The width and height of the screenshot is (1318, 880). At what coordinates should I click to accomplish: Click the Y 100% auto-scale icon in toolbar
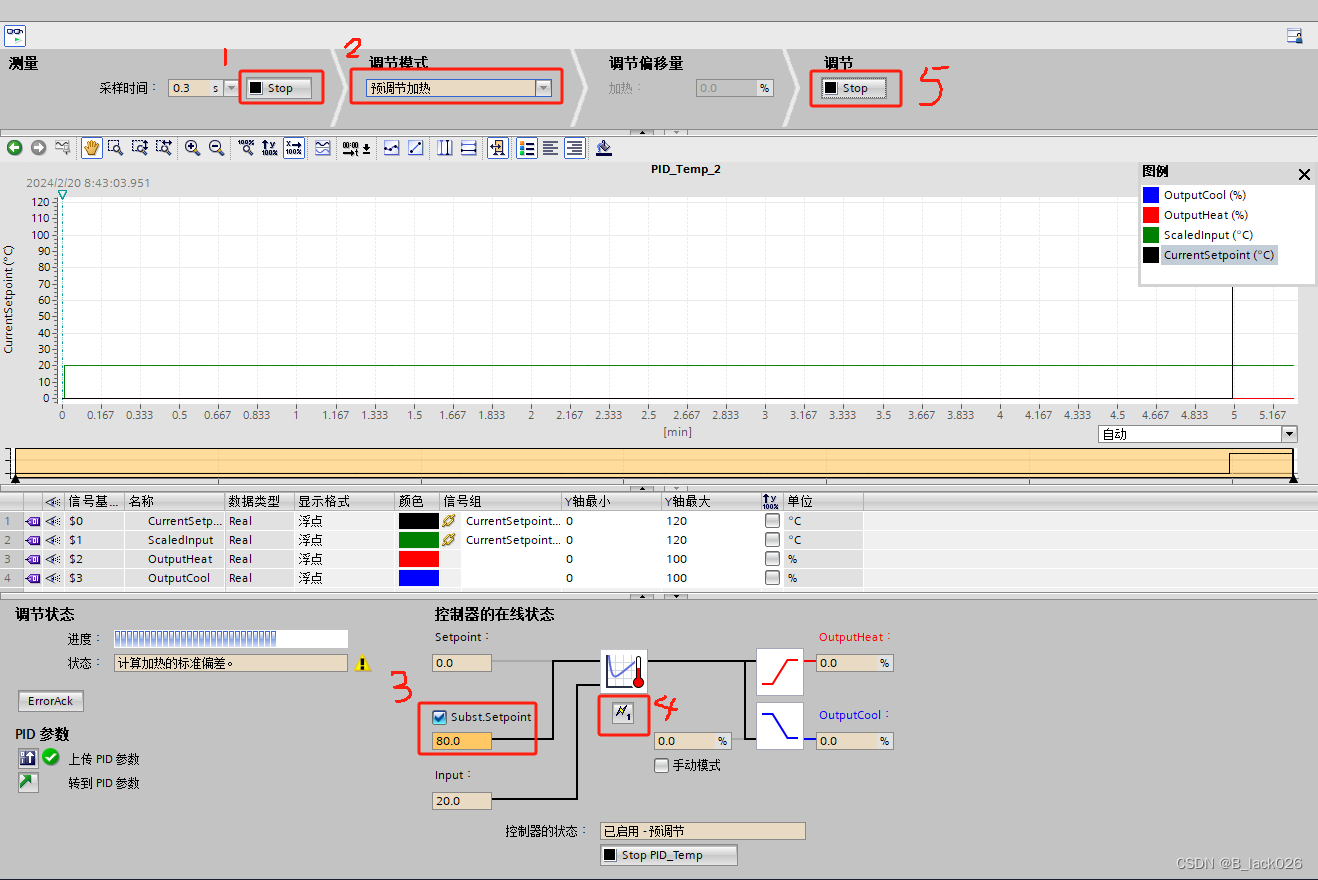270,148
